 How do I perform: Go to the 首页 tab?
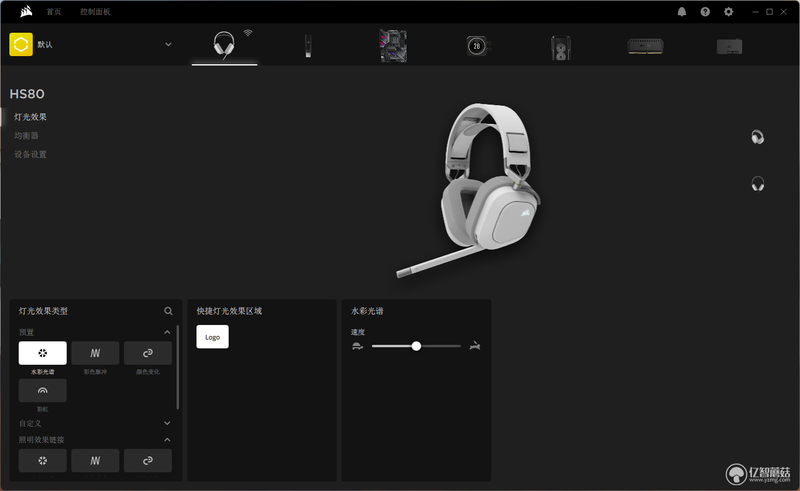point(54,12)
